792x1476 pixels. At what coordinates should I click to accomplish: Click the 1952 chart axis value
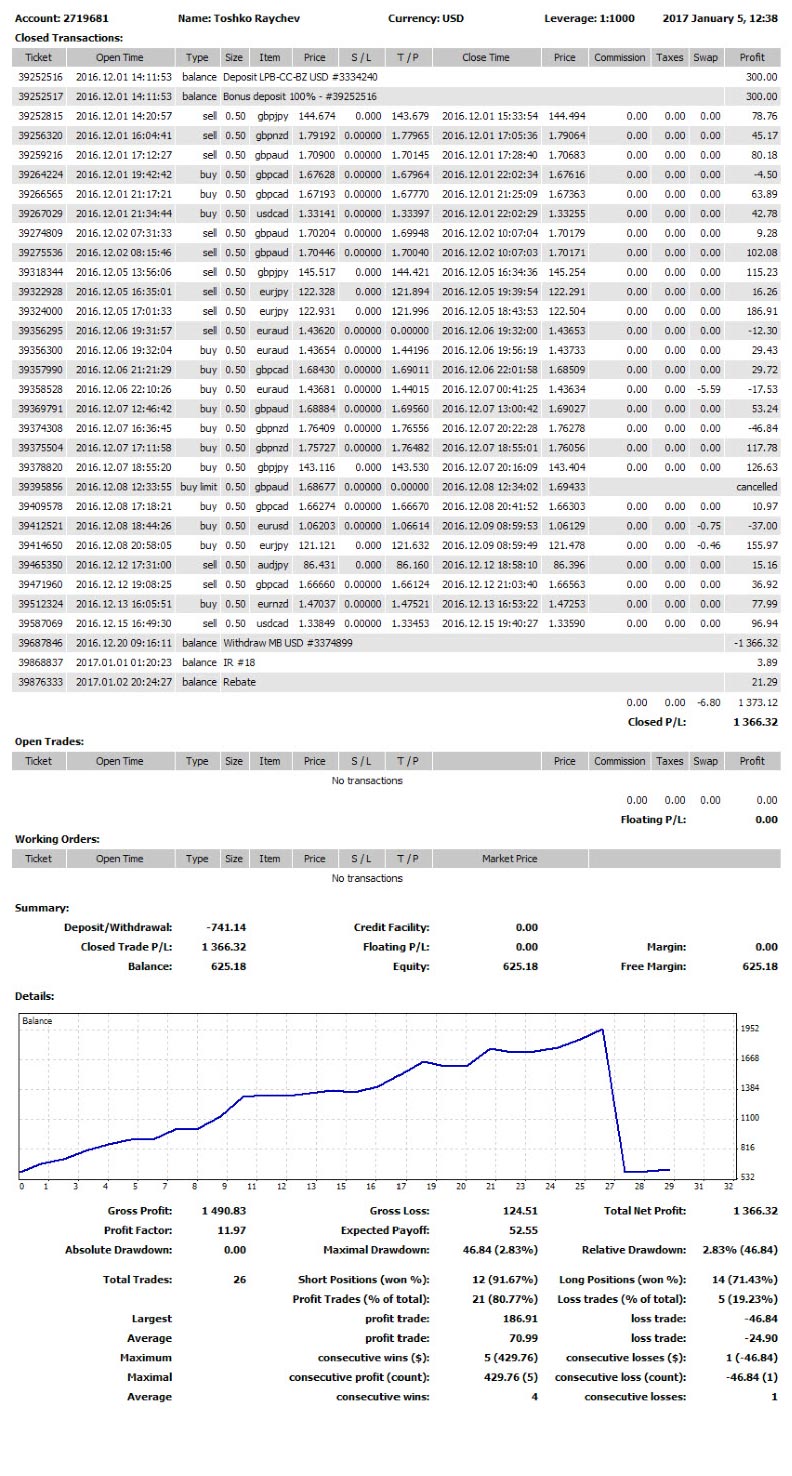tap(751, 1028)
